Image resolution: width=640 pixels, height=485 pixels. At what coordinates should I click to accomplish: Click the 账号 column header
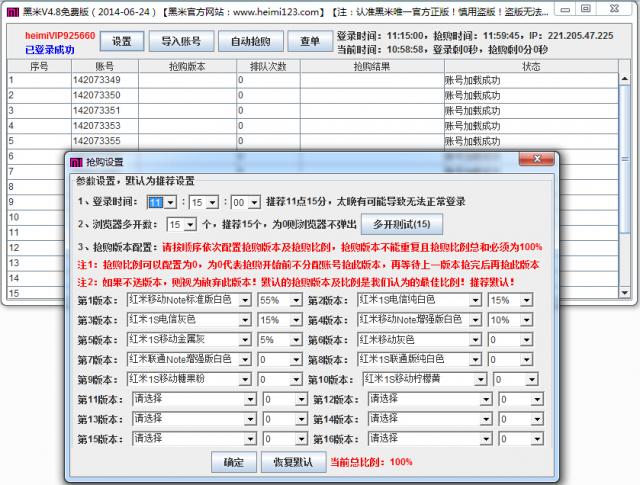[105, 67]
